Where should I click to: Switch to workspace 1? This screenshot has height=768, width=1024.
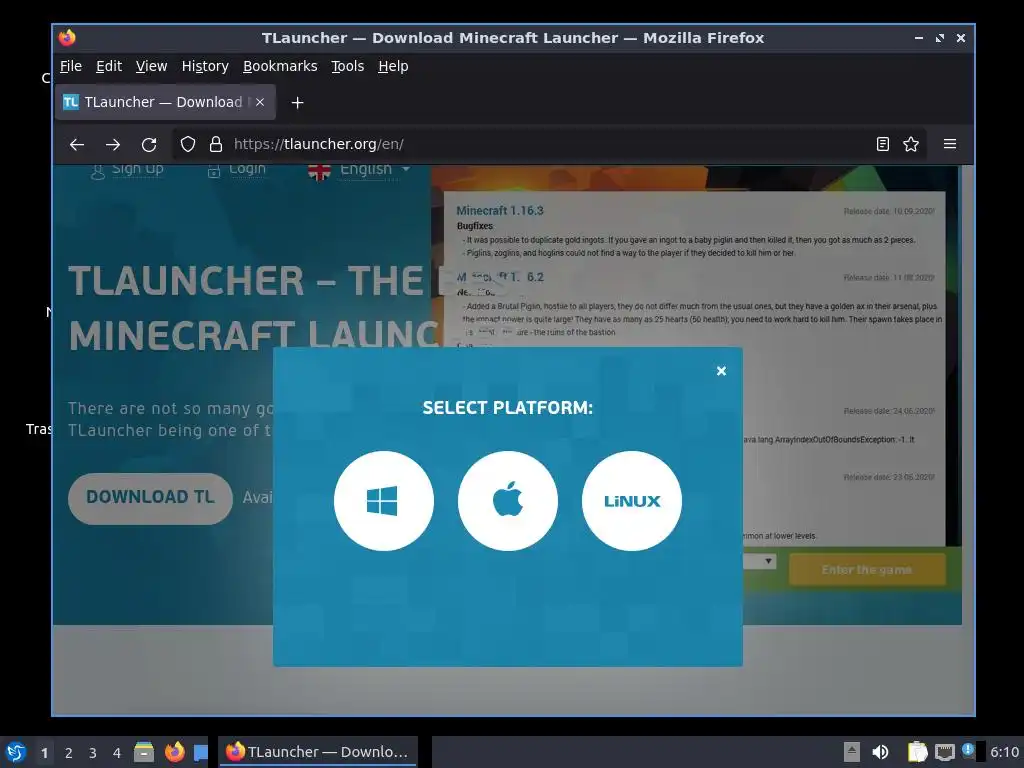click(x=44, y=753)
